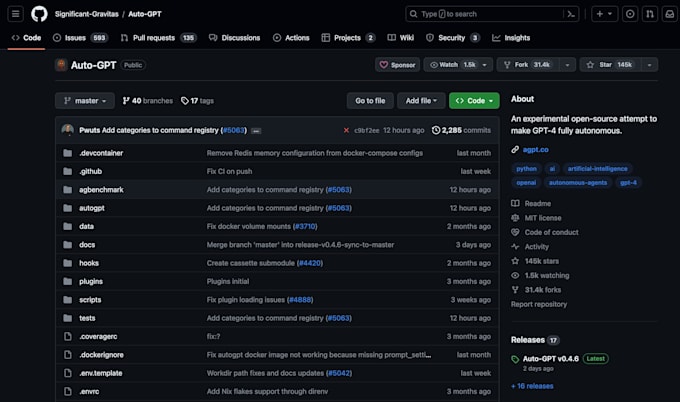Screen dimensions: 680x402
Task: Click the Go to file button
Action: 370,101
